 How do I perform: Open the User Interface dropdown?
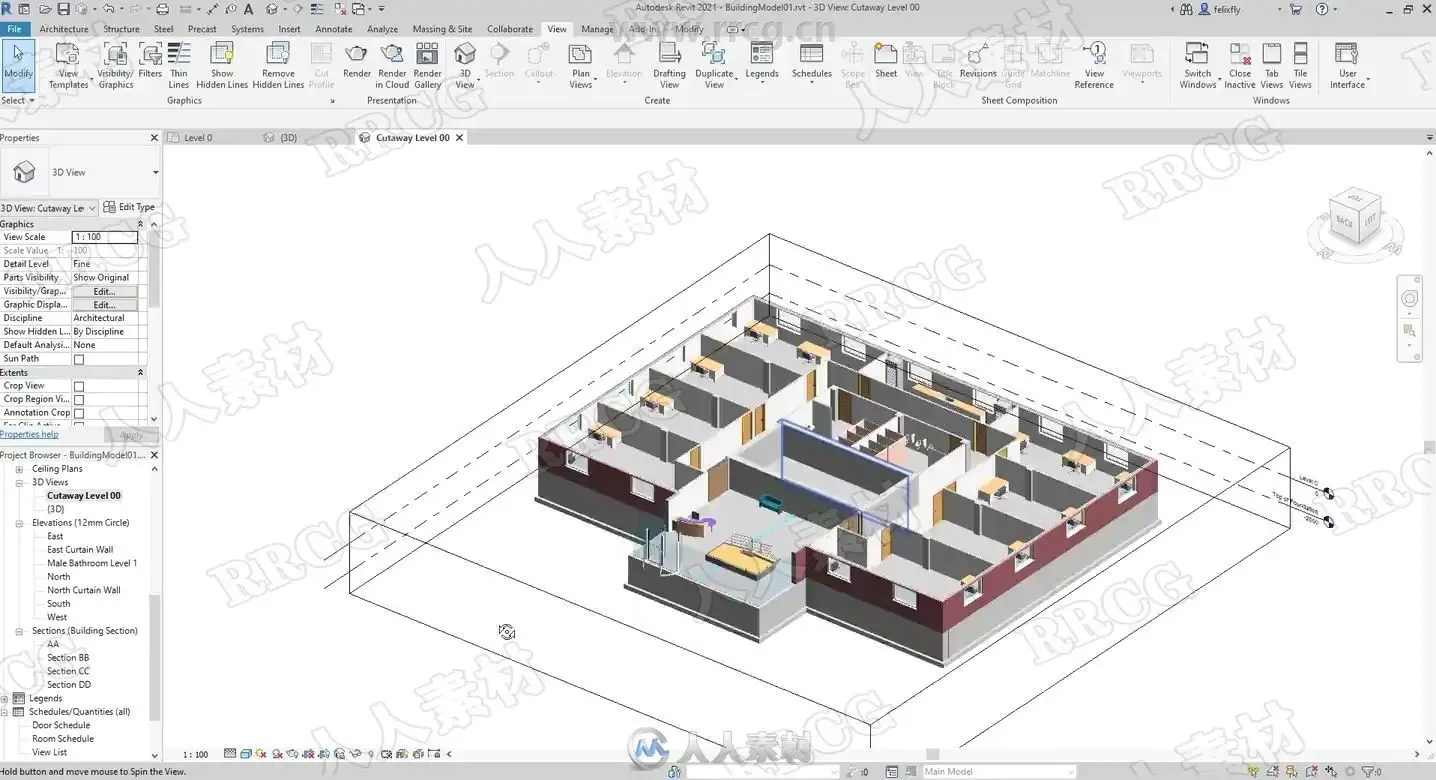point(1348,66)
